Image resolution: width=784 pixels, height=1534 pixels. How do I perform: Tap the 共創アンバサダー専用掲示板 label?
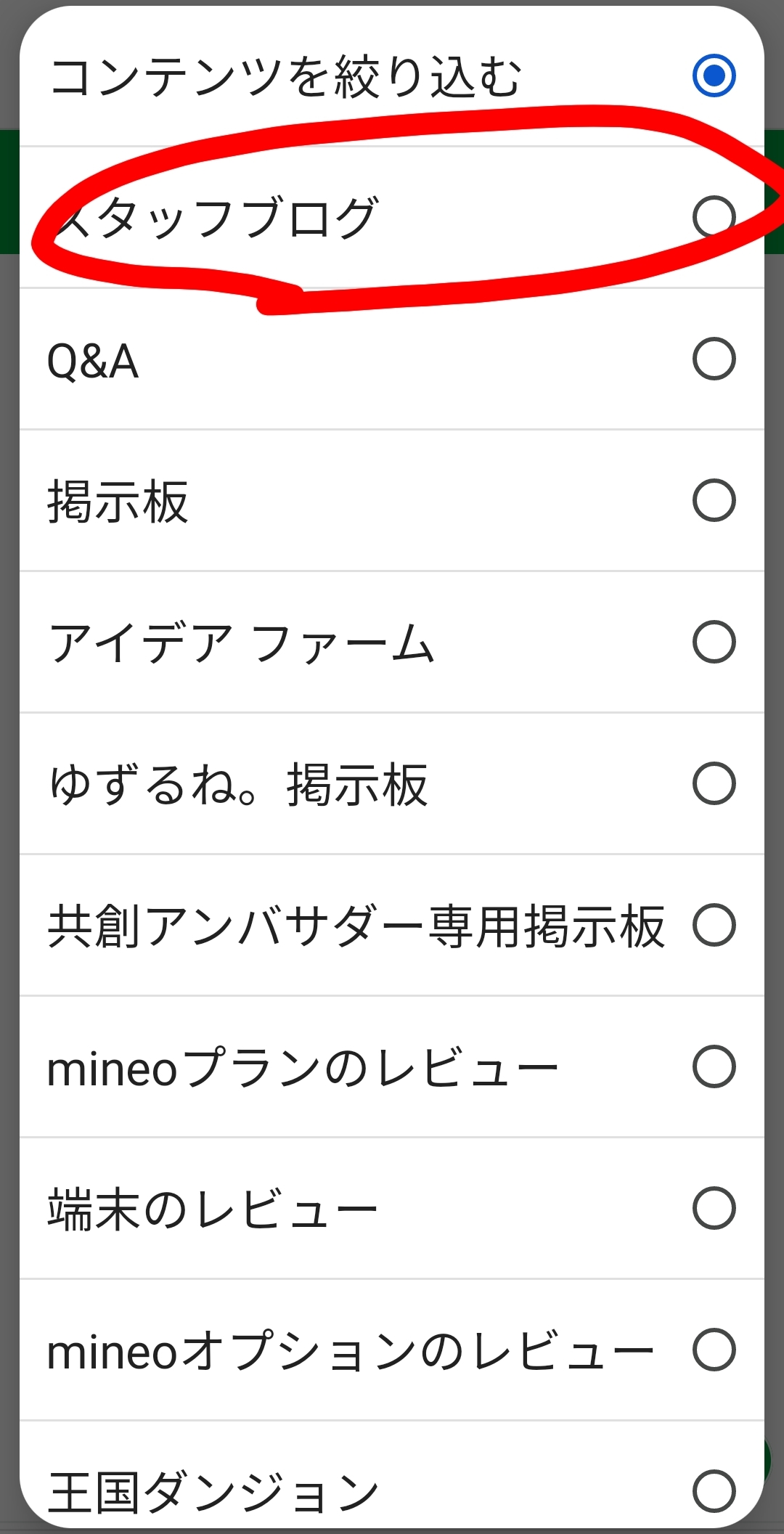pyautogui.click(x=356, y=926)
